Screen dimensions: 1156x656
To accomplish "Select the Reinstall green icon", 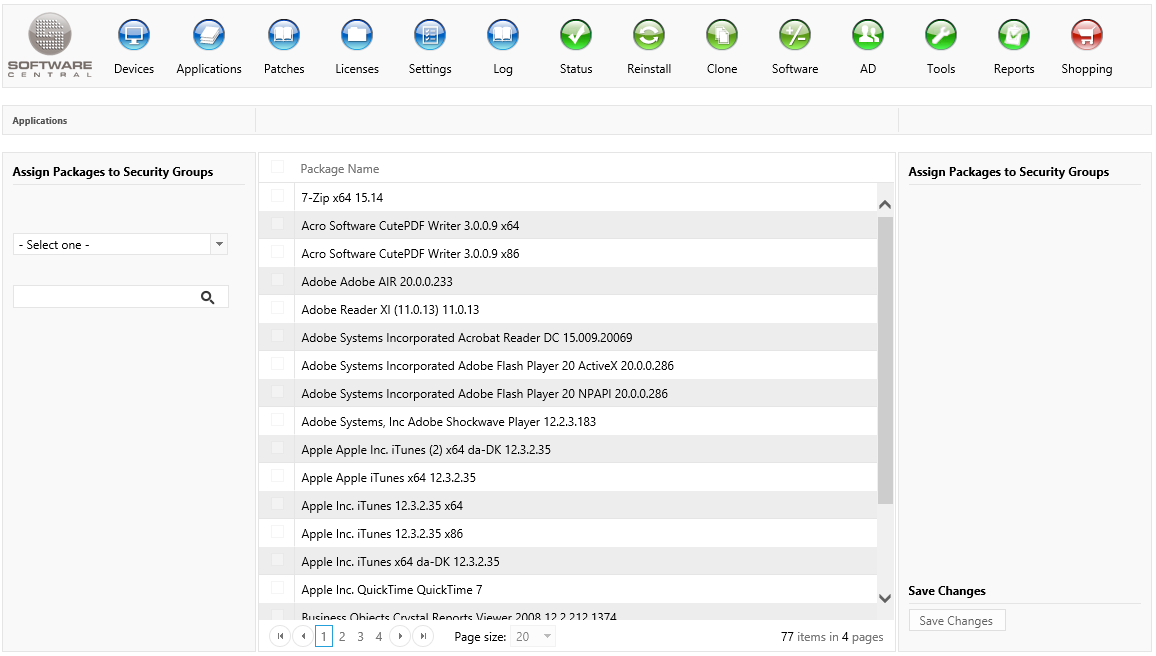I will pyautogui.click(x=649, y=36).
